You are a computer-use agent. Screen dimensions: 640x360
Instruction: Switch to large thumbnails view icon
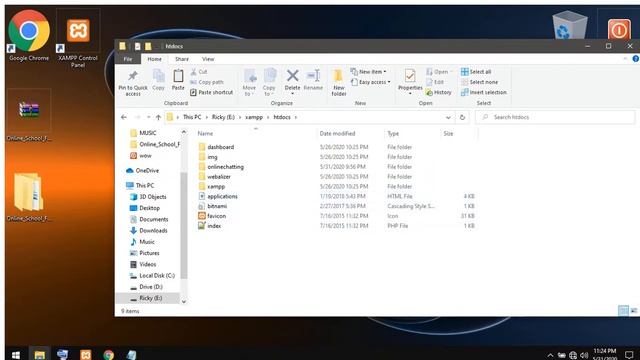click(x=633, y=311)
